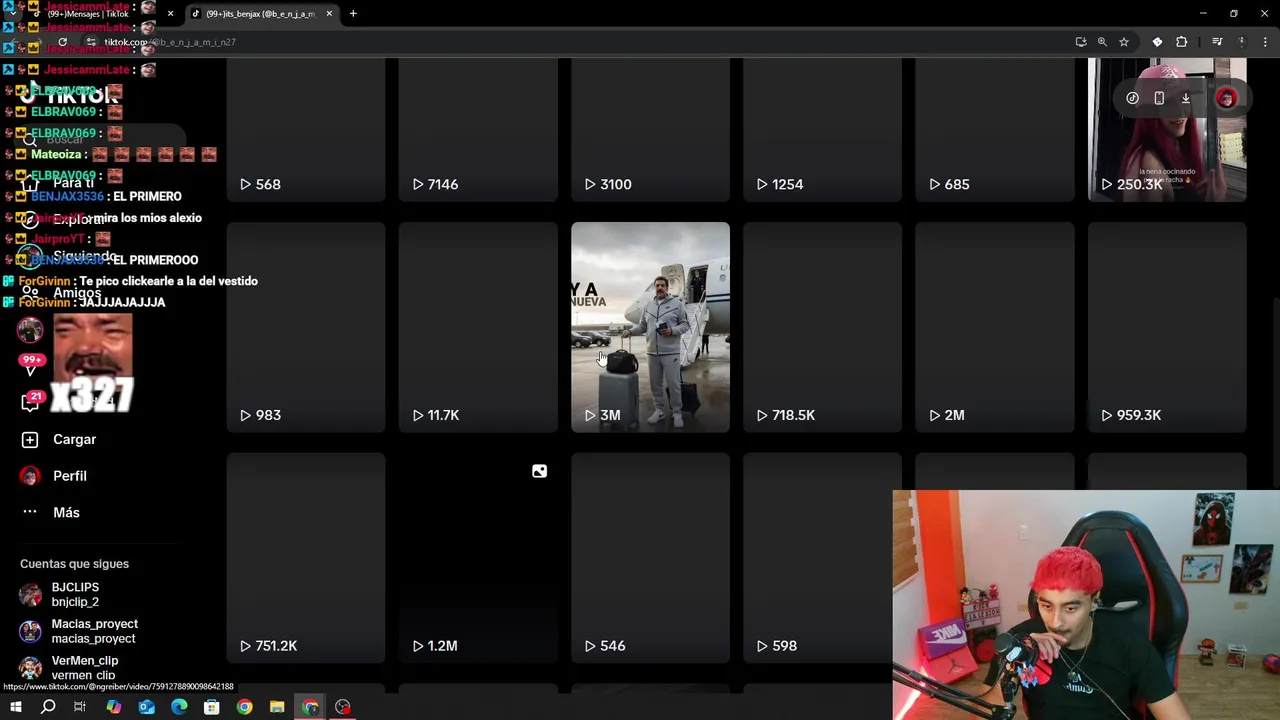Image resolution: width=1280 pixels, height=720 pixels.
Task: Open the video with 546 views
Action: pos(650,558)
